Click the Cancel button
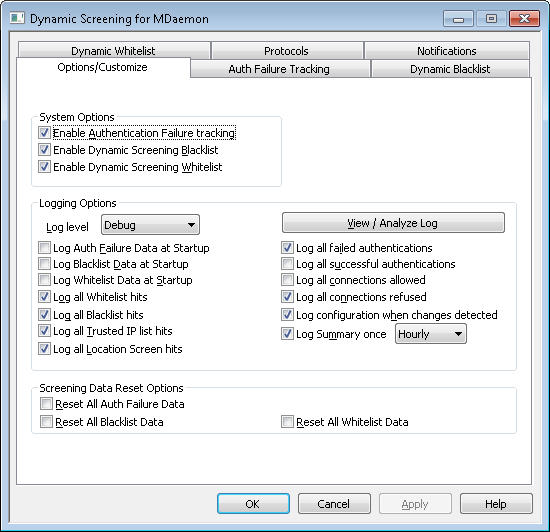This screenshot has width=550, height=532. tap(334, 504)
